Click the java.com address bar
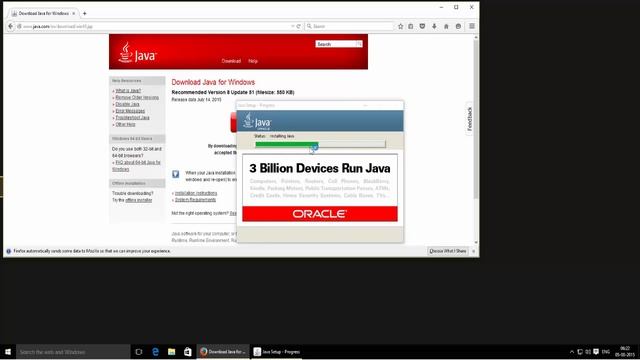 (155, 26)
